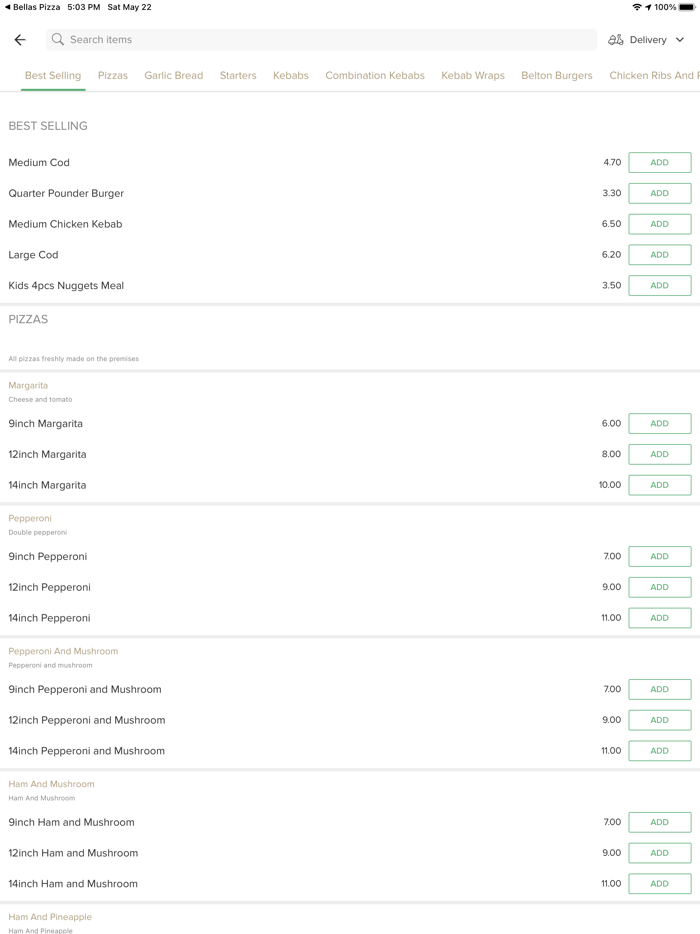Switch to the Pizzas tab
Viewport: 700px width, 934px height.
coord(113,75)
